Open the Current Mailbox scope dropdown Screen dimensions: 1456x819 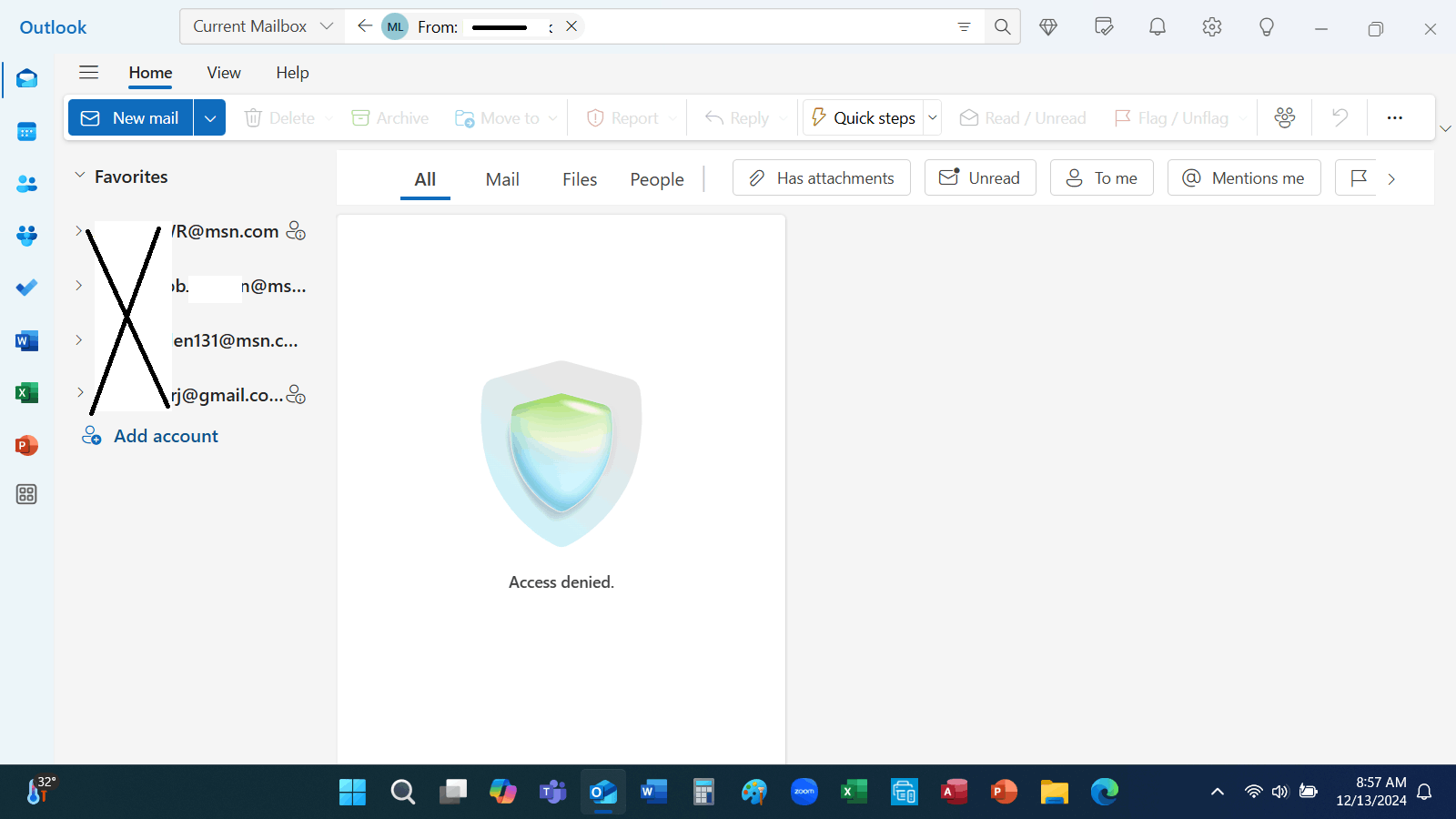(262, 26)
